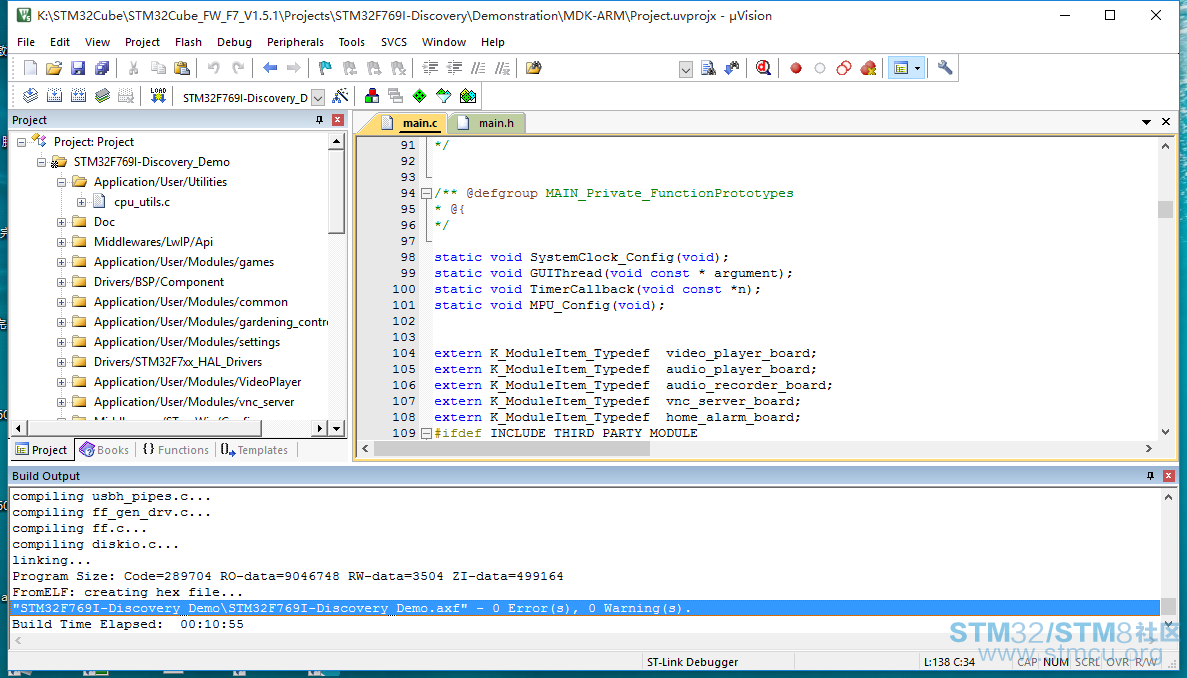
Task: Open the File menu
Action: click(x=26, y=42)
